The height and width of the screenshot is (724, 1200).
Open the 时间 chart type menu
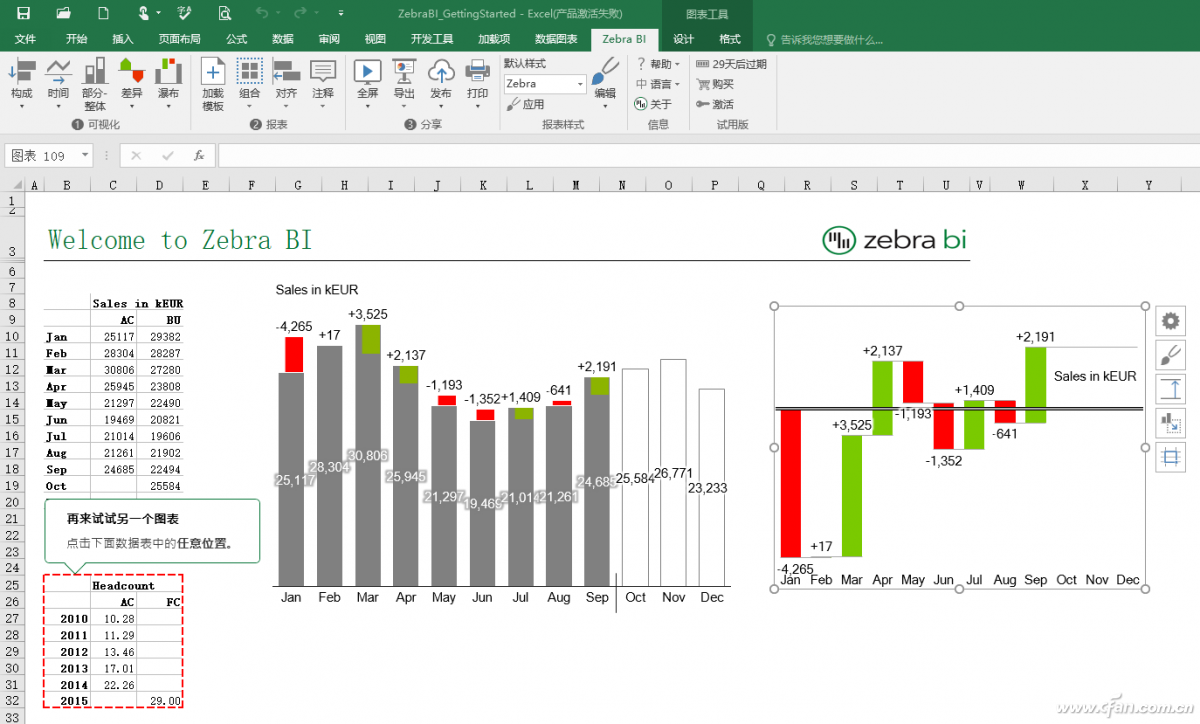coord(59,83)
